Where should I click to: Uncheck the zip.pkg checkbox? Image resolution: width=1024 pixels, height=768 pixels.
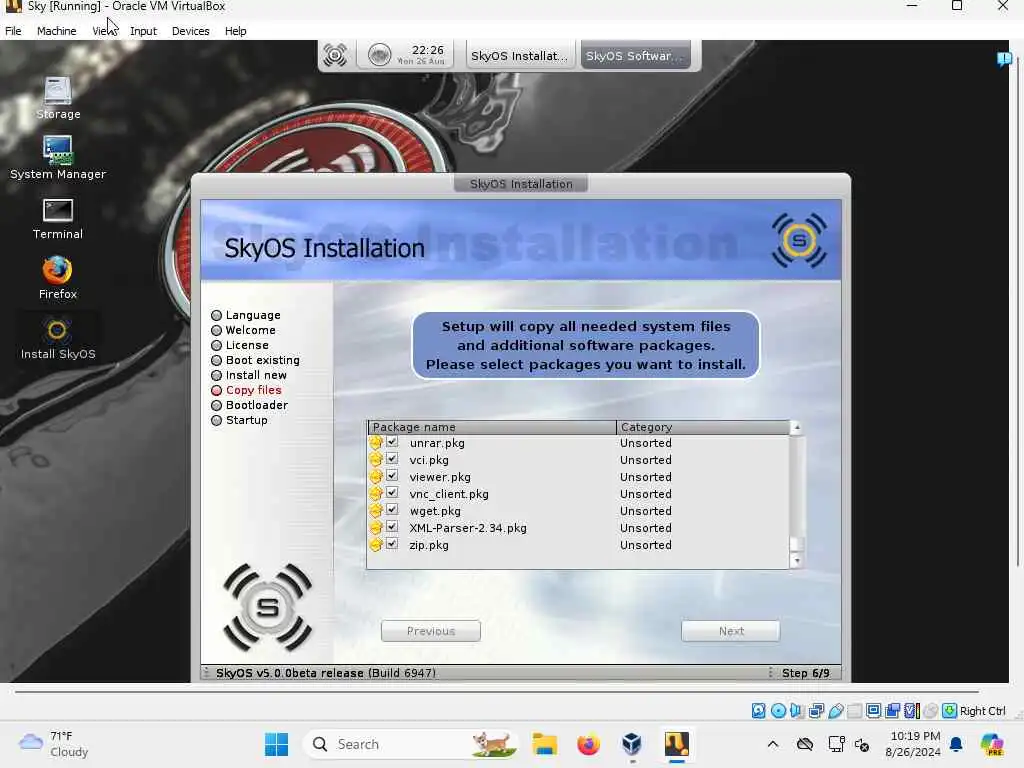click(392, 543)
